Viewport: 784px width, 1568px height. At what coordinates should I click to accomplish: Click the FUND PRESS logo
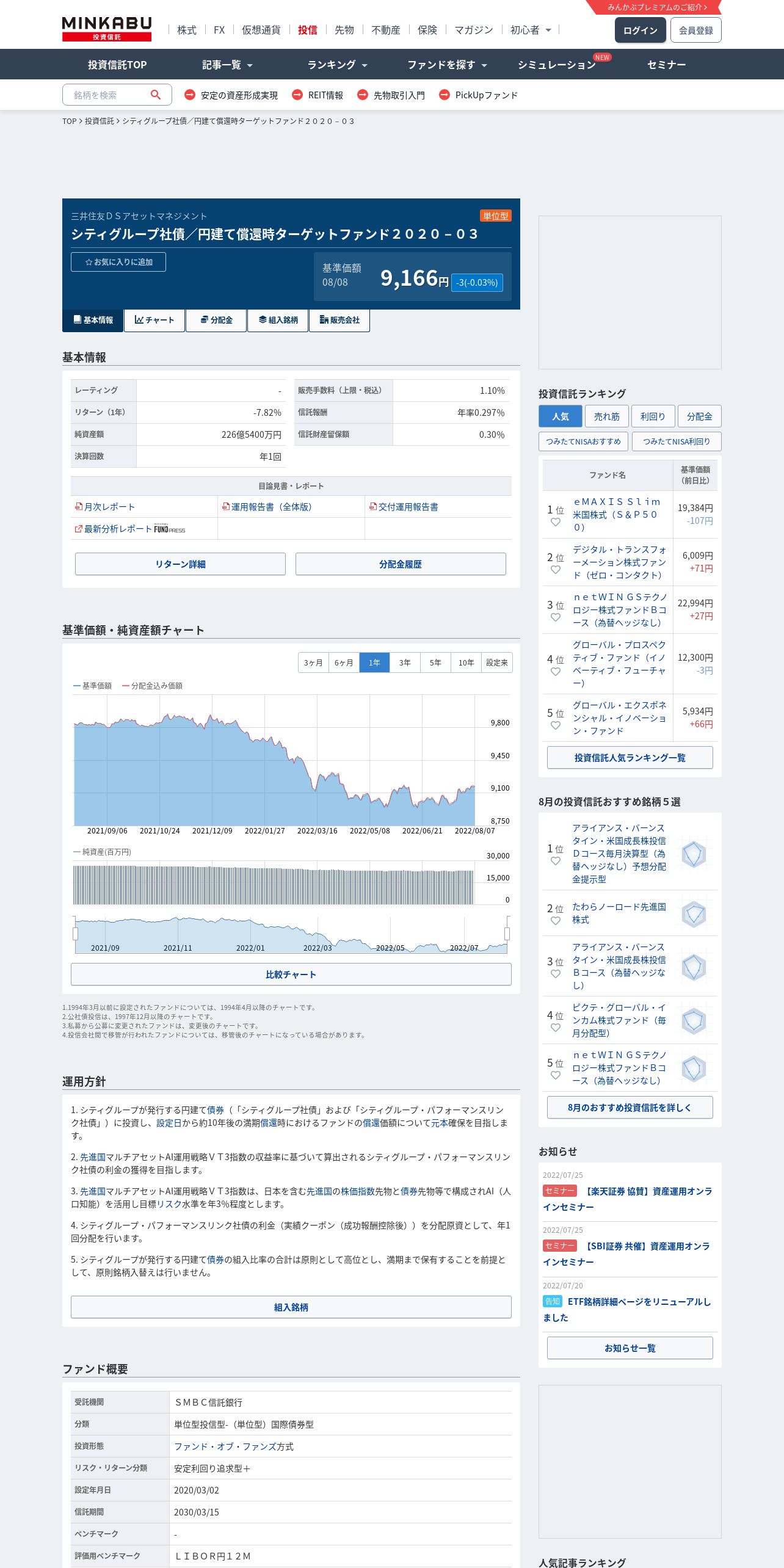[170, 529]
